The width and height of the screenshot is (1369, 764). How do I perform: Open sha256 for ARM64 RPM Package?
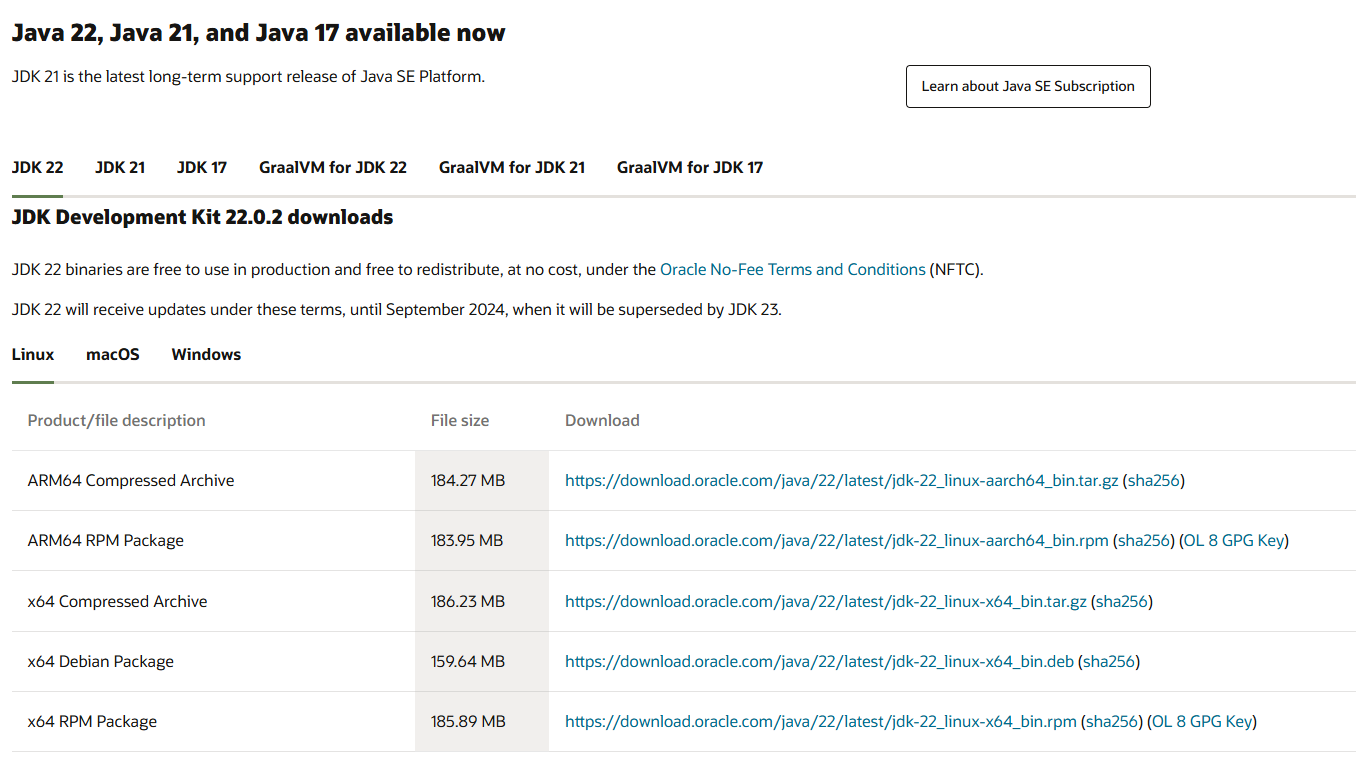coord(1144,541)
